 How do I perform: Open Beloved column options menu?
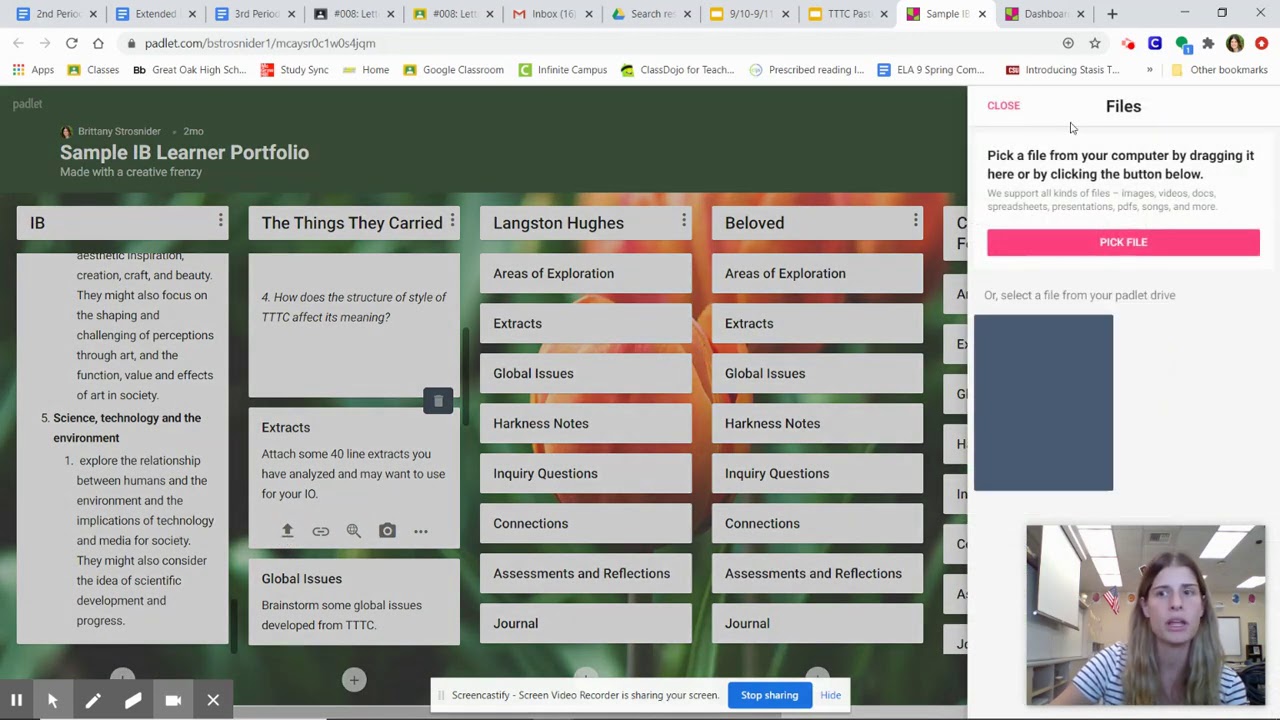point(915,221)
